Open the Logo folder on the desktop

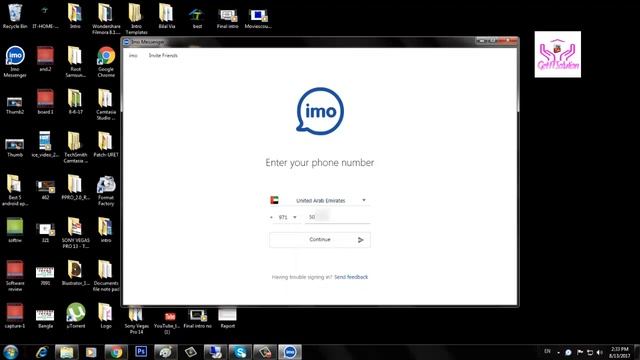tap(106, 315)
